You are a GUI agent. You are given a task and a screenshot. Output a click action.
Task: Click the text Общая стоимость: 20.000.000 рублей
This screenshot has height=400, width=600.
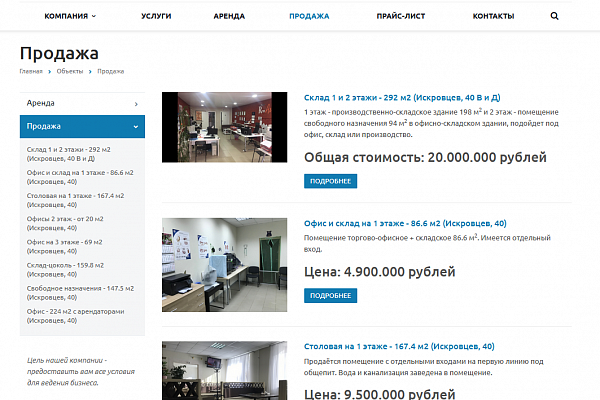pos(425,157)
